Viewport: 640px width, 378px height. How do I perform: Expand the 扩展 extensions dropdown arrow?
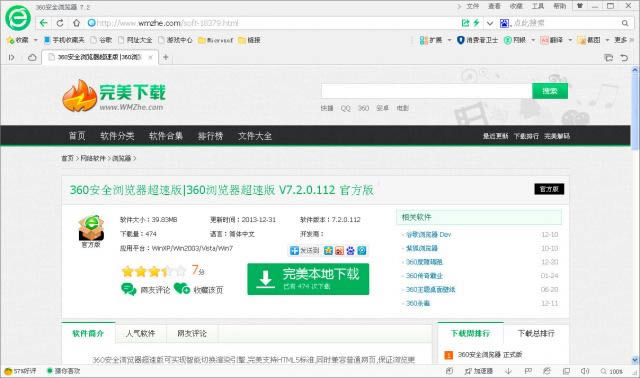click(x=449, y=40)
